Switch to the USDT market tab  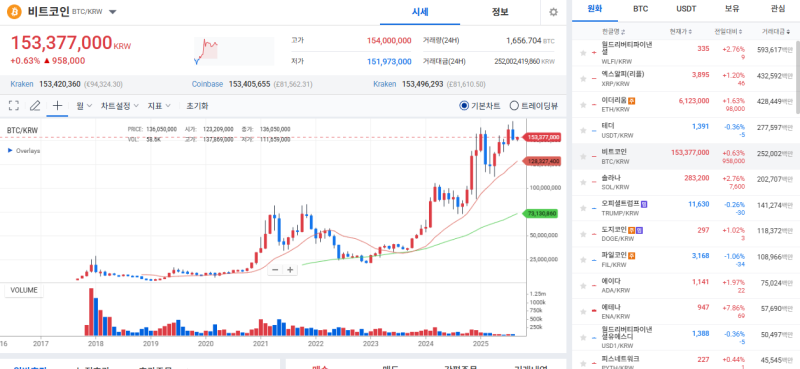[x=686, y=9]
